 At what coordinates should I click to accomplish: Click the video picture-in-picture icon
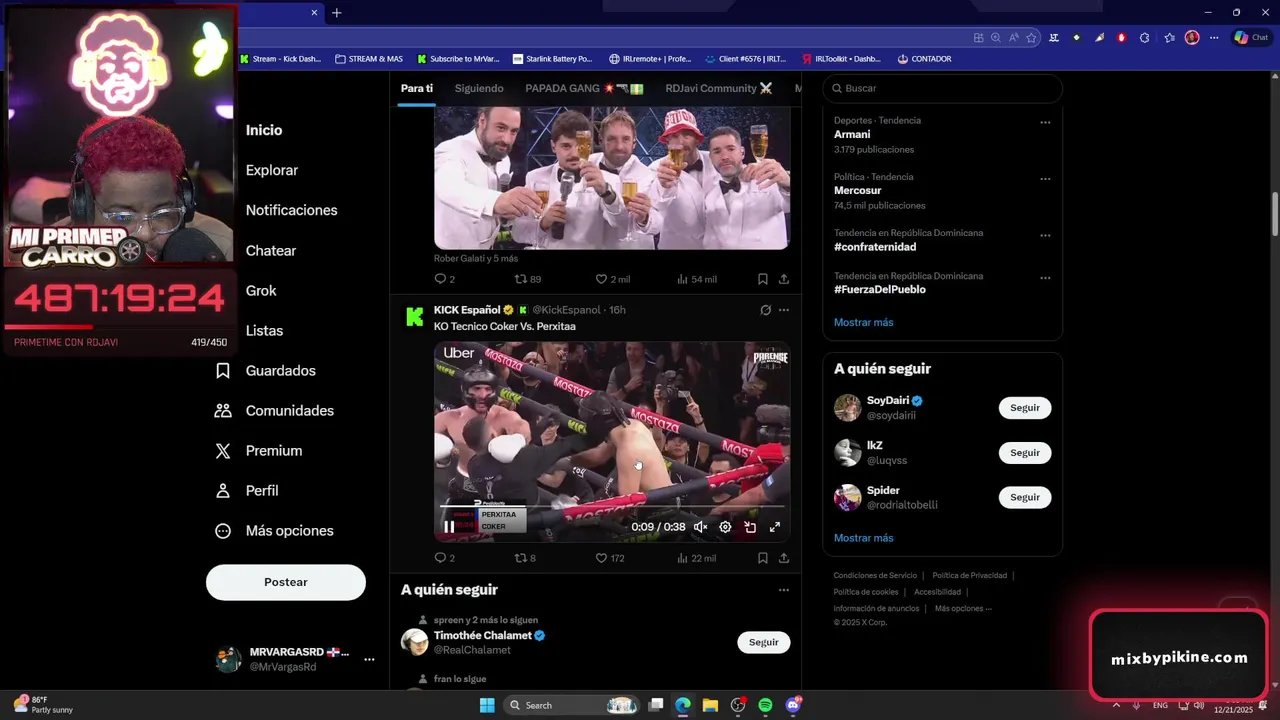coord(750,527)
